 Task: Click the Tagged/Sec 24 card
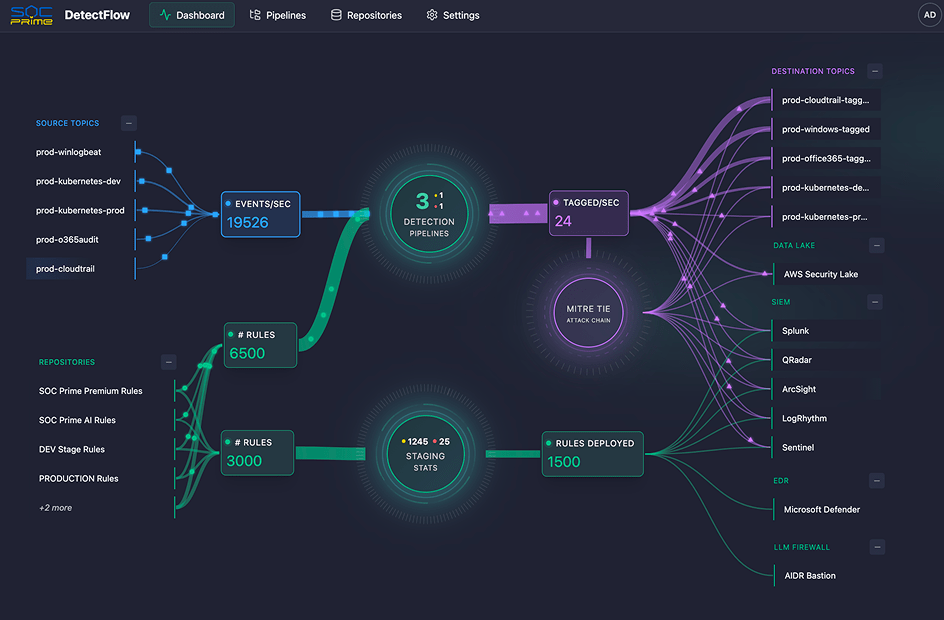tap(588, 213)
